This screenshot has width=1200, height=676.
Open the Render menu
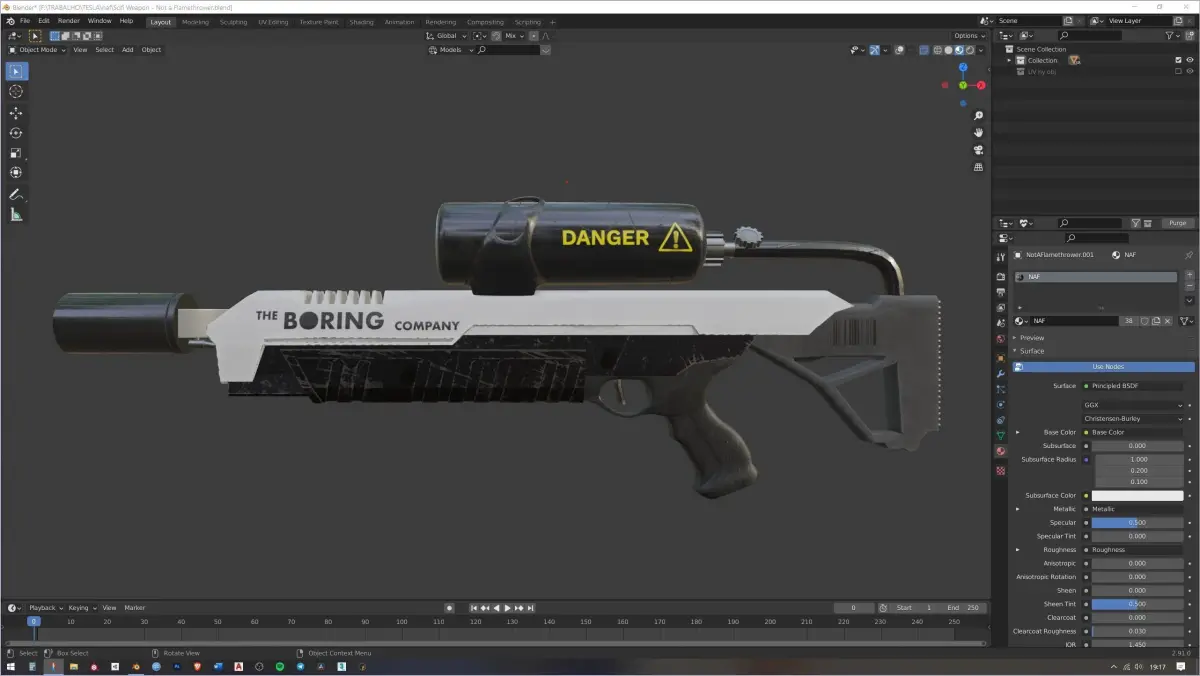(68, 20)
